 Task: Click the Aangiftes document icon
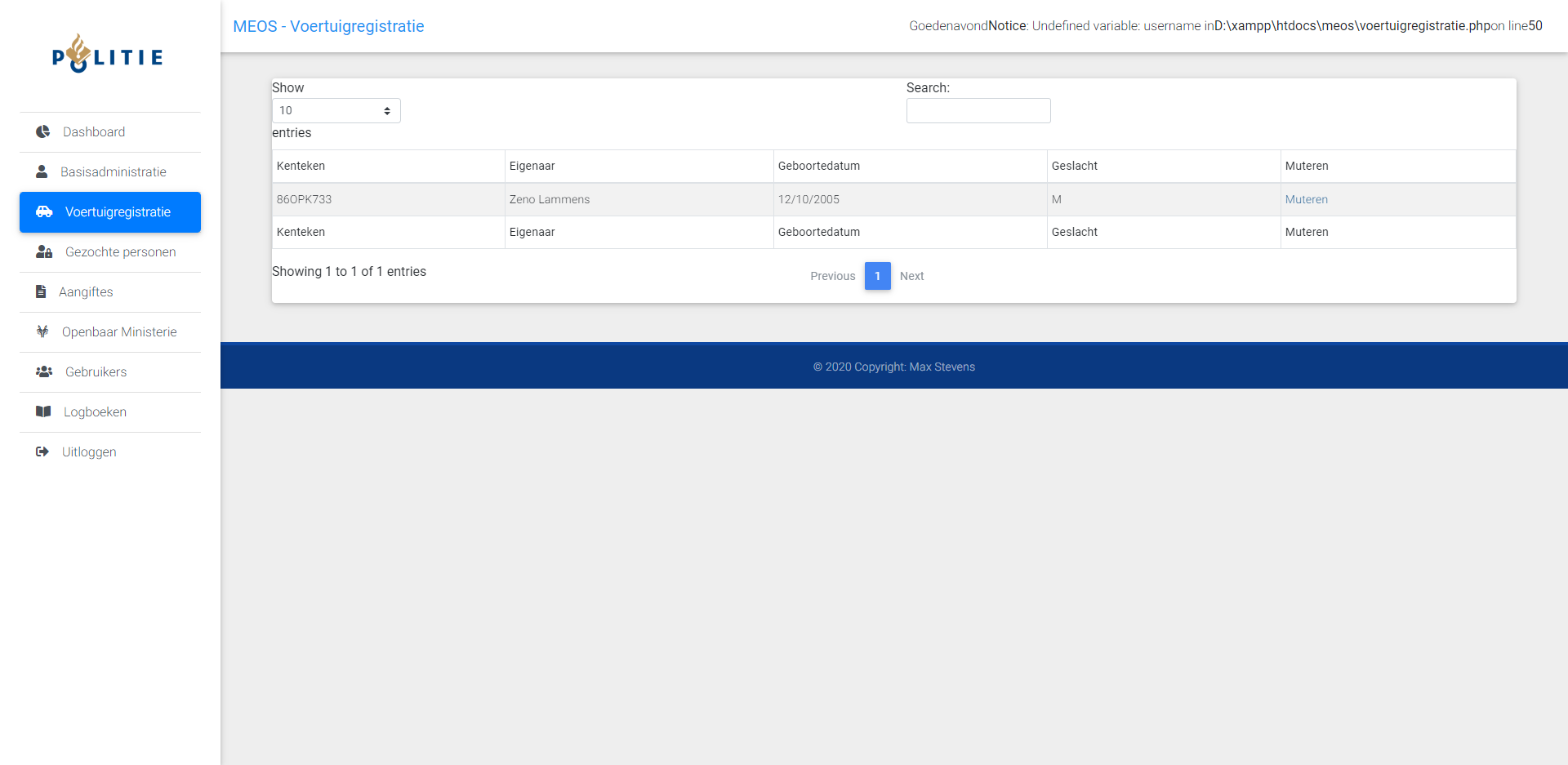tap(41, 291)
